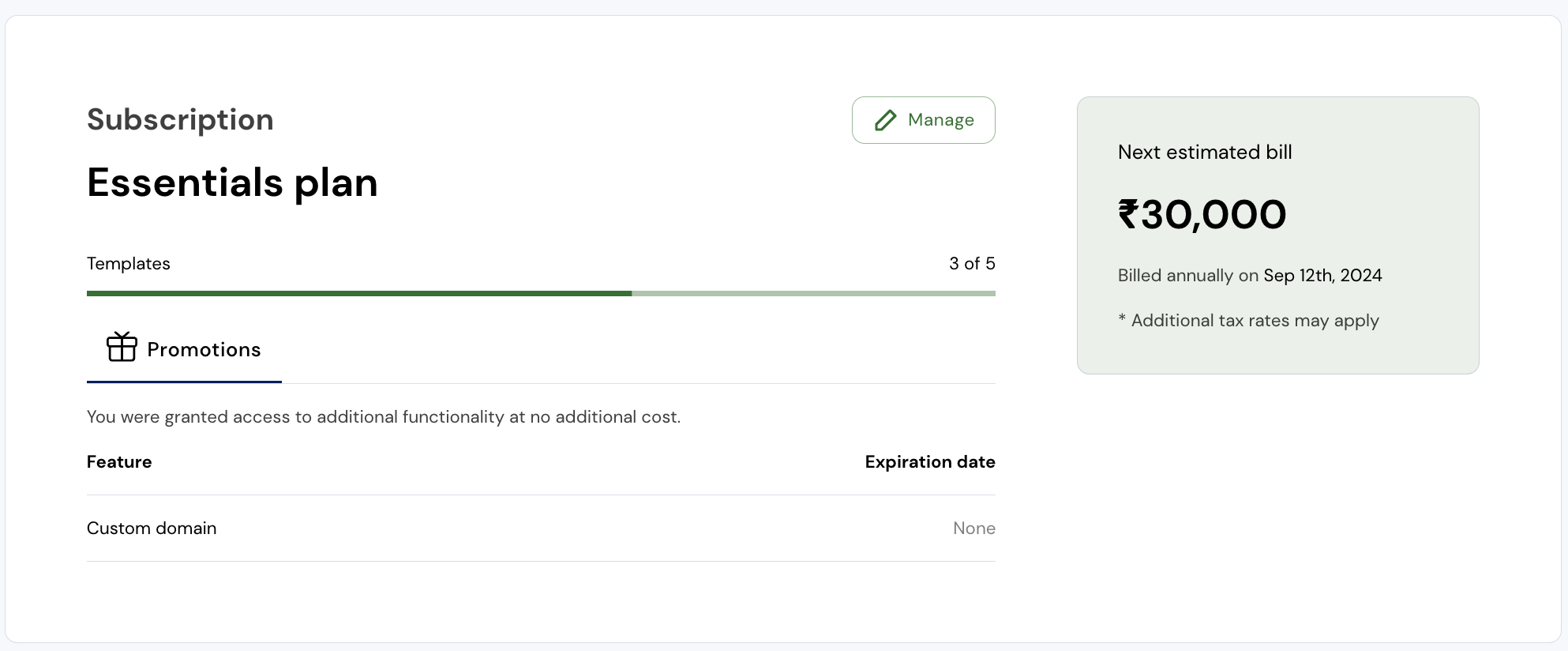Click the 3 of 5 templates count
Viewport: 1568px width, 651px height.
[x=972, y=264]
